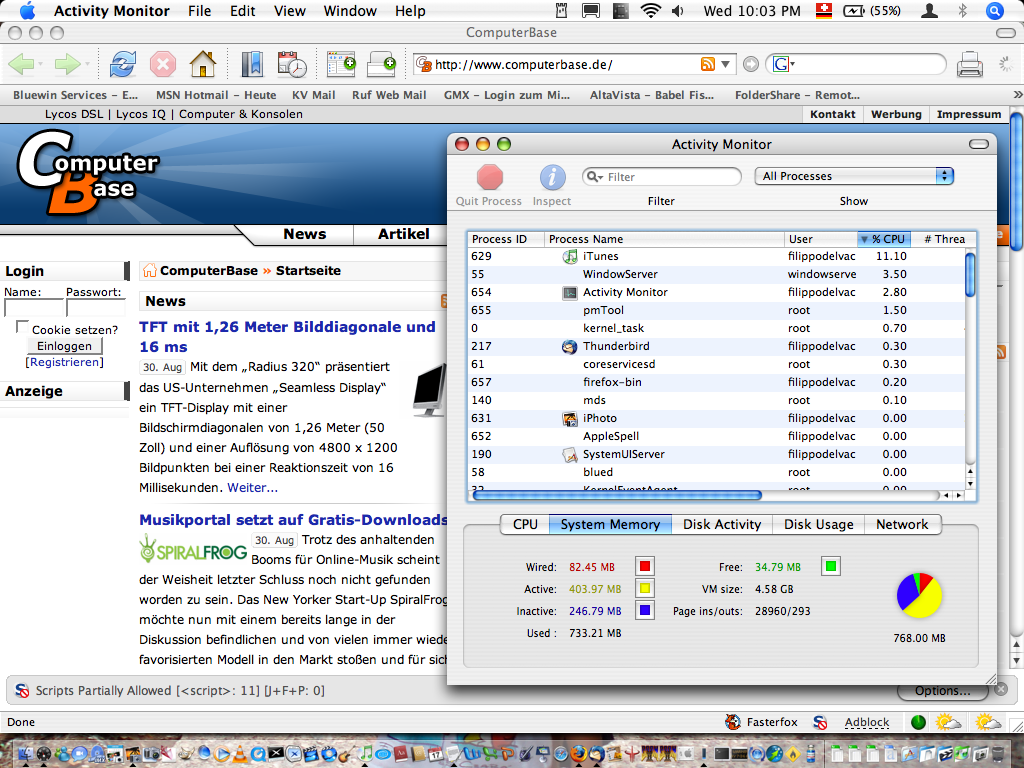Select the pmTool process row
The width and height of the screenshot is (1024, 768).
click(716, 310)
